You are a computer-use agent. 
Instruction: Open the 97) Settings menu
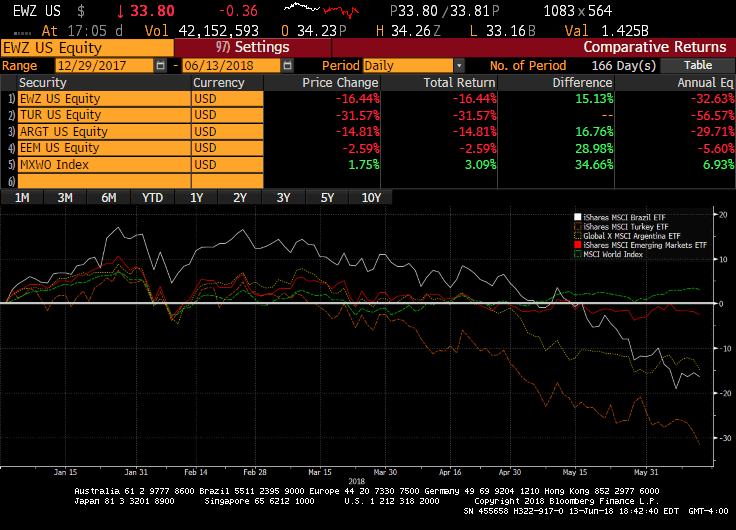[x=253, y=47]
